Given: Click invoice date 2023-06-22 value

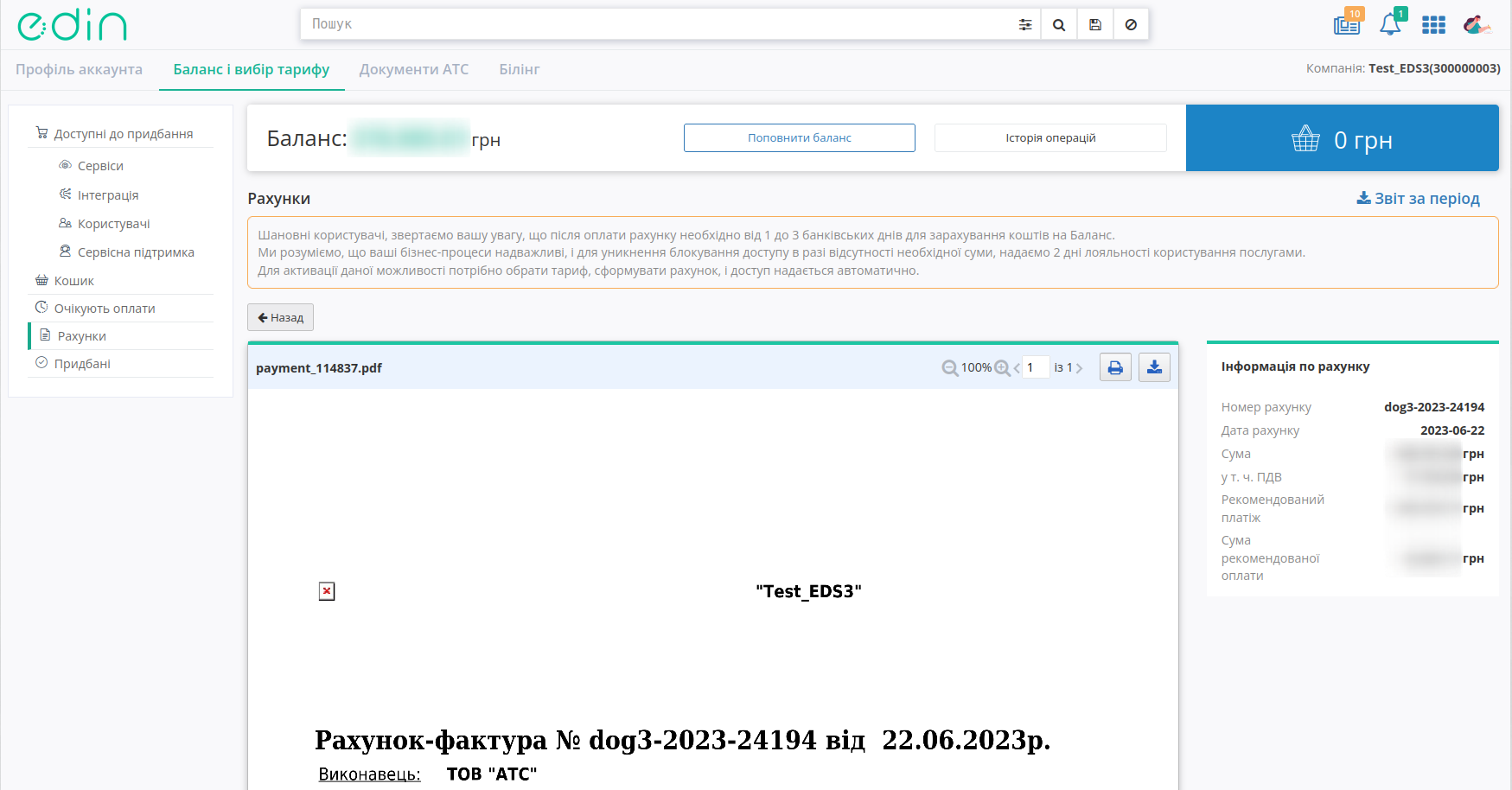Looking at the screenshot, I should (x=1452, y=430).
